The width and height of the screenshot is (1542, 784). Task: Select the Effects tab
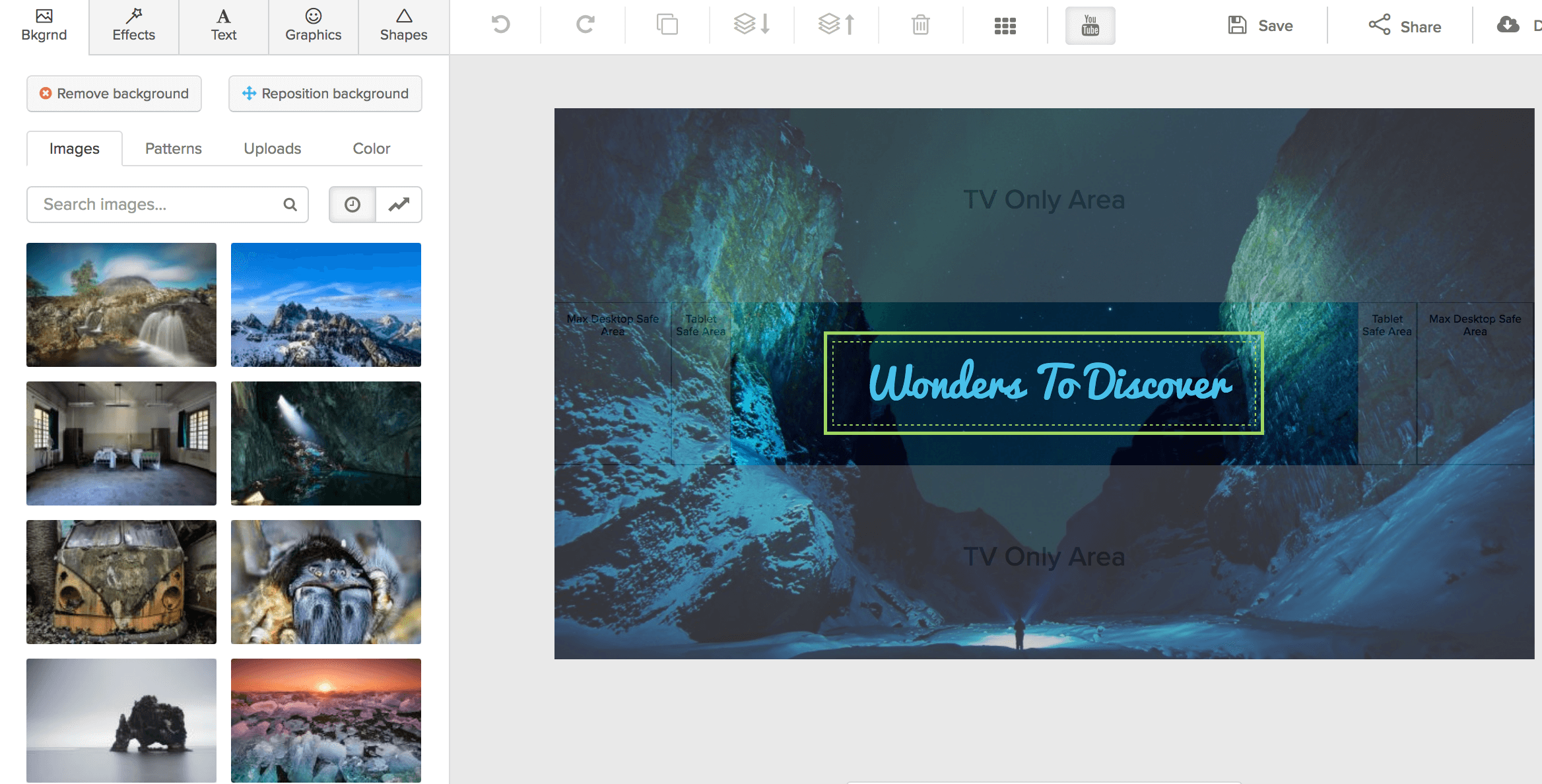tap(133, 25)
